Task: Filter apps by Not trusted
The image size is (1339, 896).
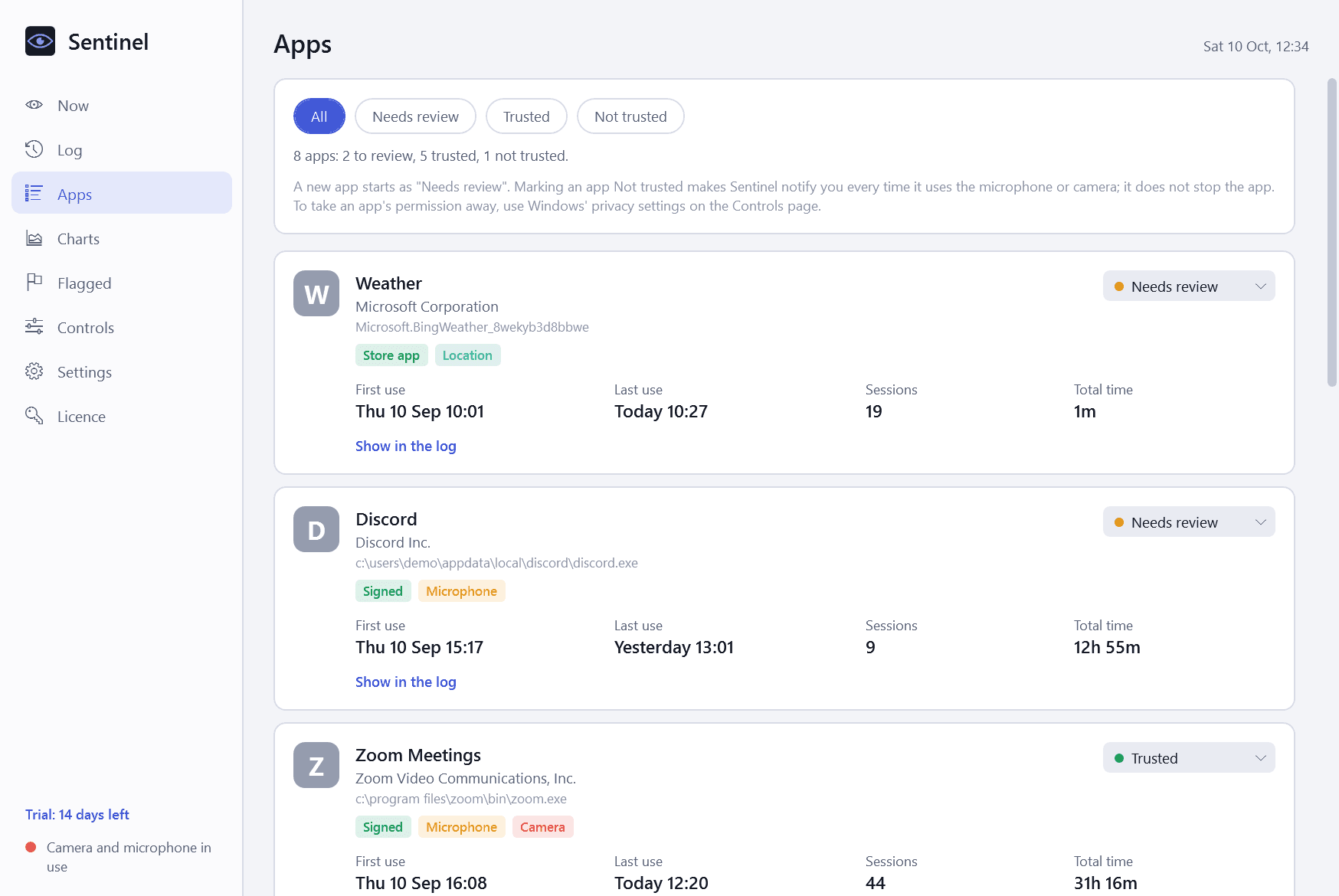Action: 630,116
